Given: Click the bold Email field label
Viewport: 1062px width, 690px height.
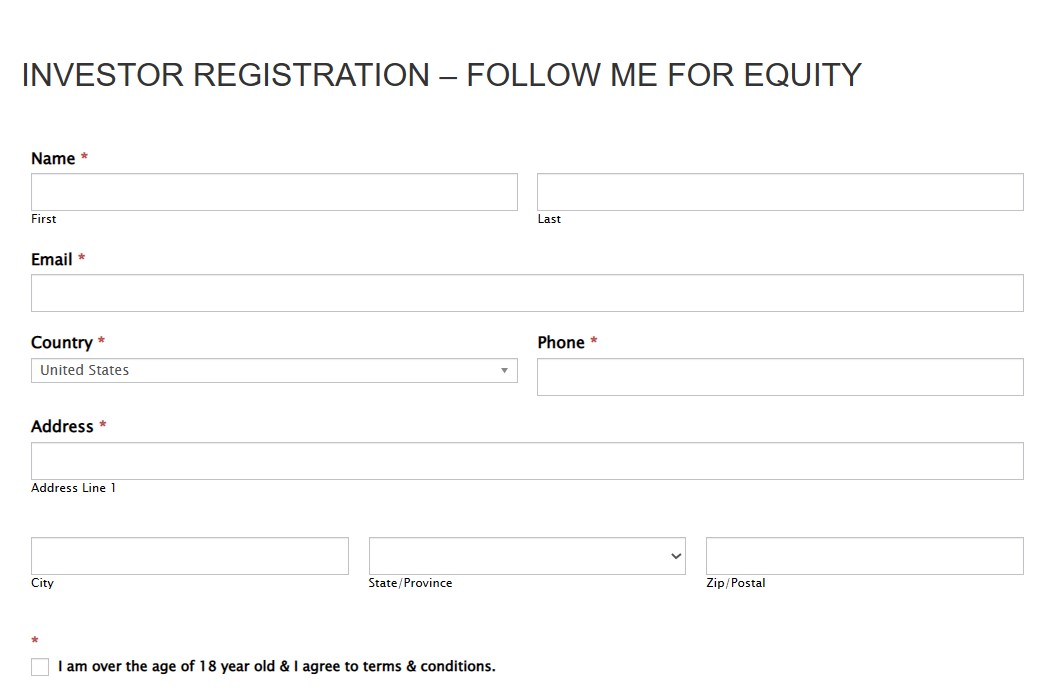Looking at the screenshot, I should 52,259.
